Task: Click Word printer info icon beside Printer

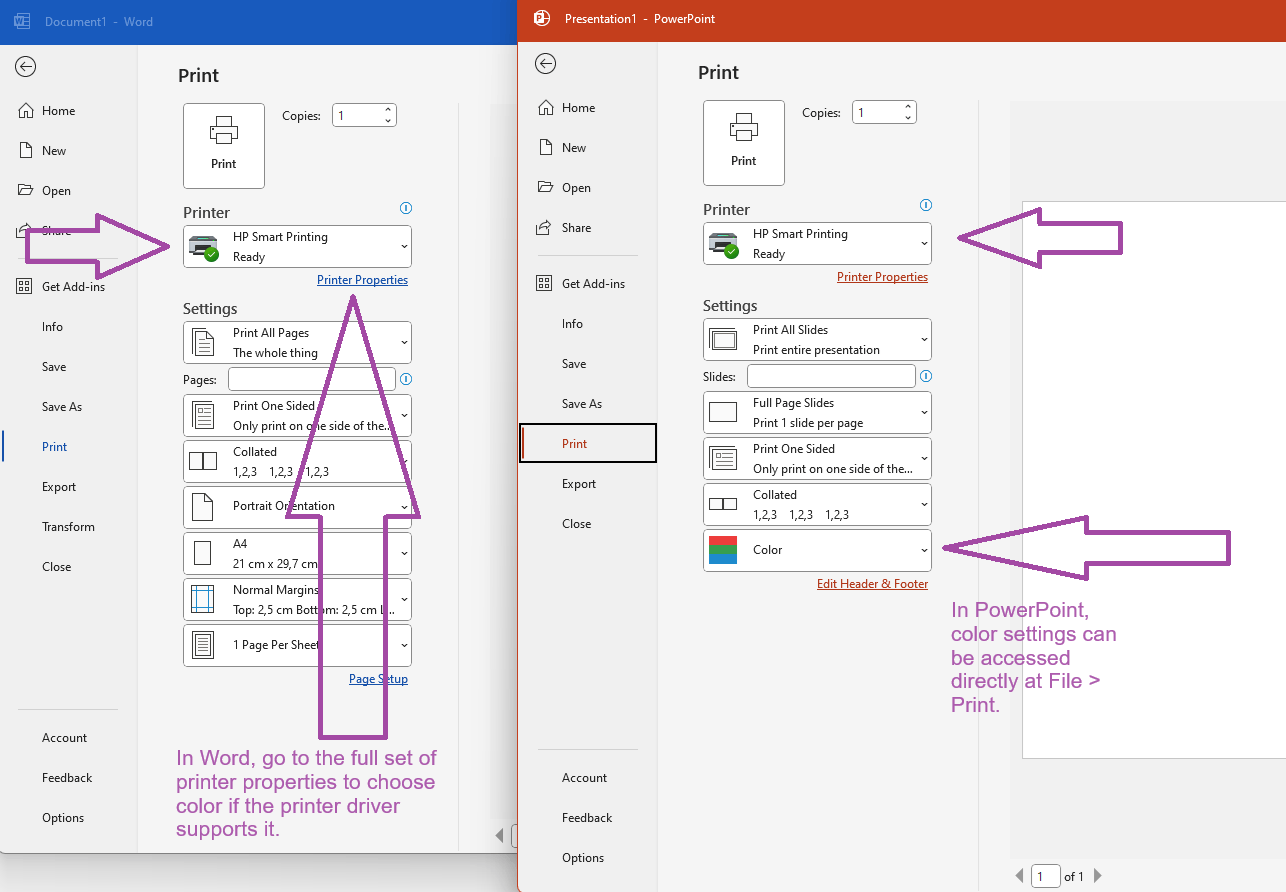Action: (406, 208)
